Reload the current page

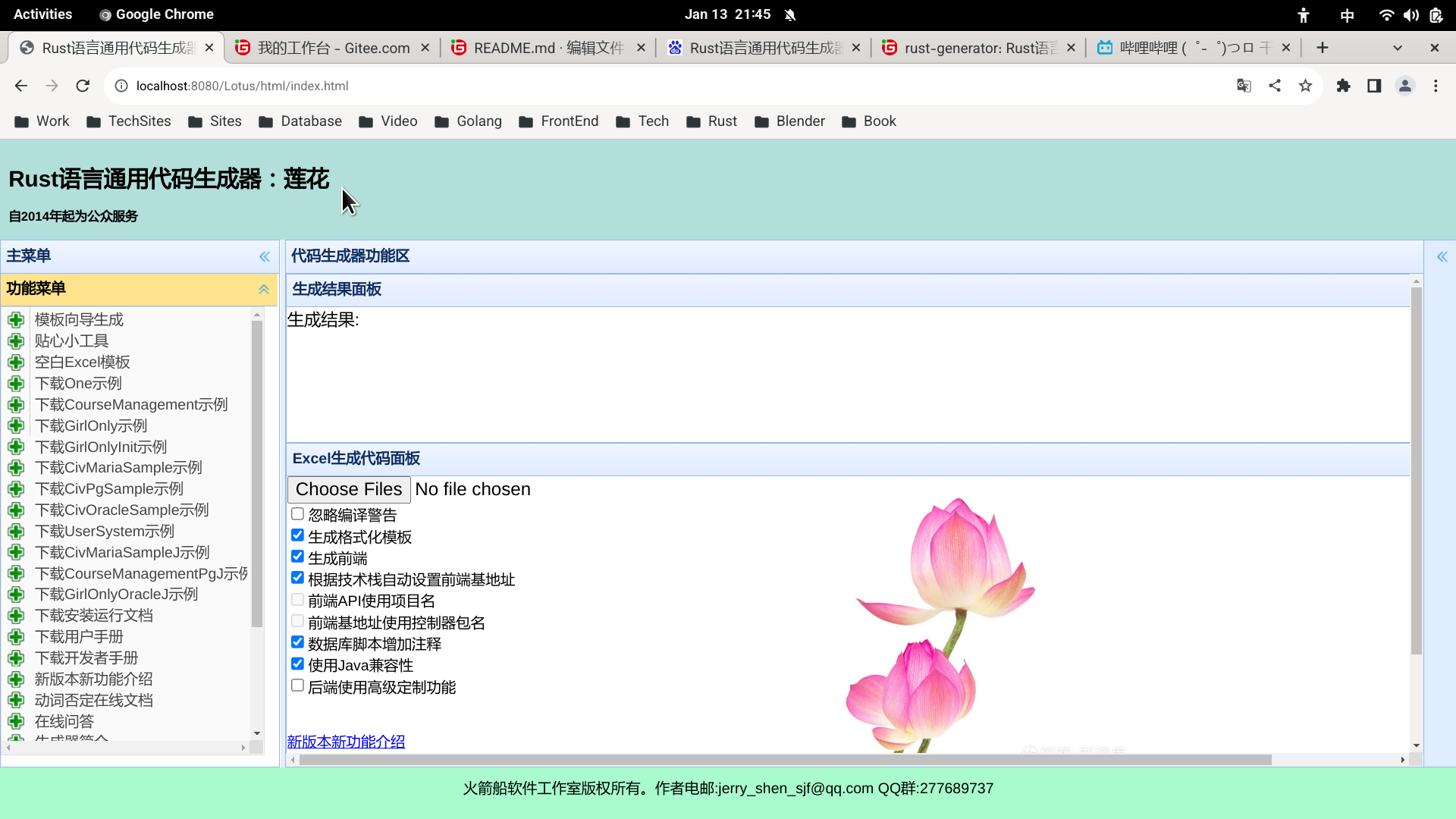82,86
